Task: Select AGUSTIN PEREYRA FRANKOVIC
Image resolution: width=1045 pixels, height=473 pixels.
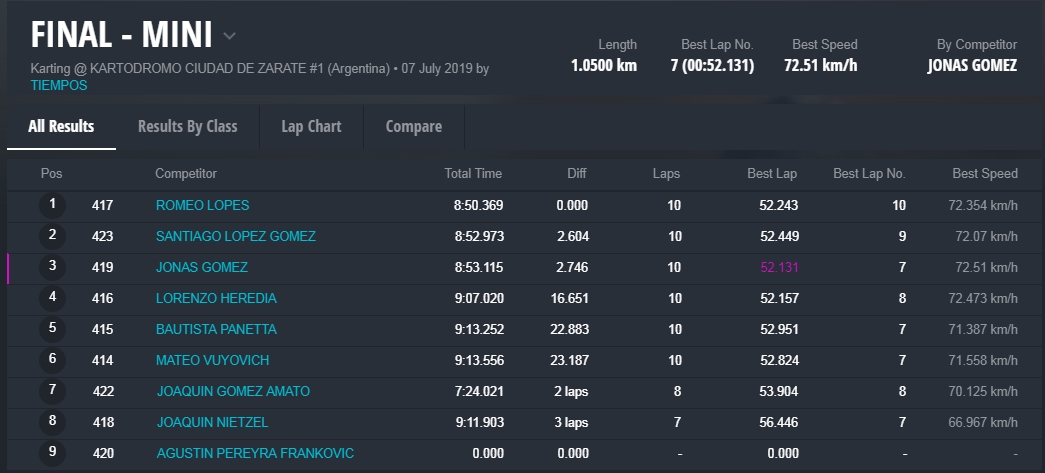Action: point(255,453)
